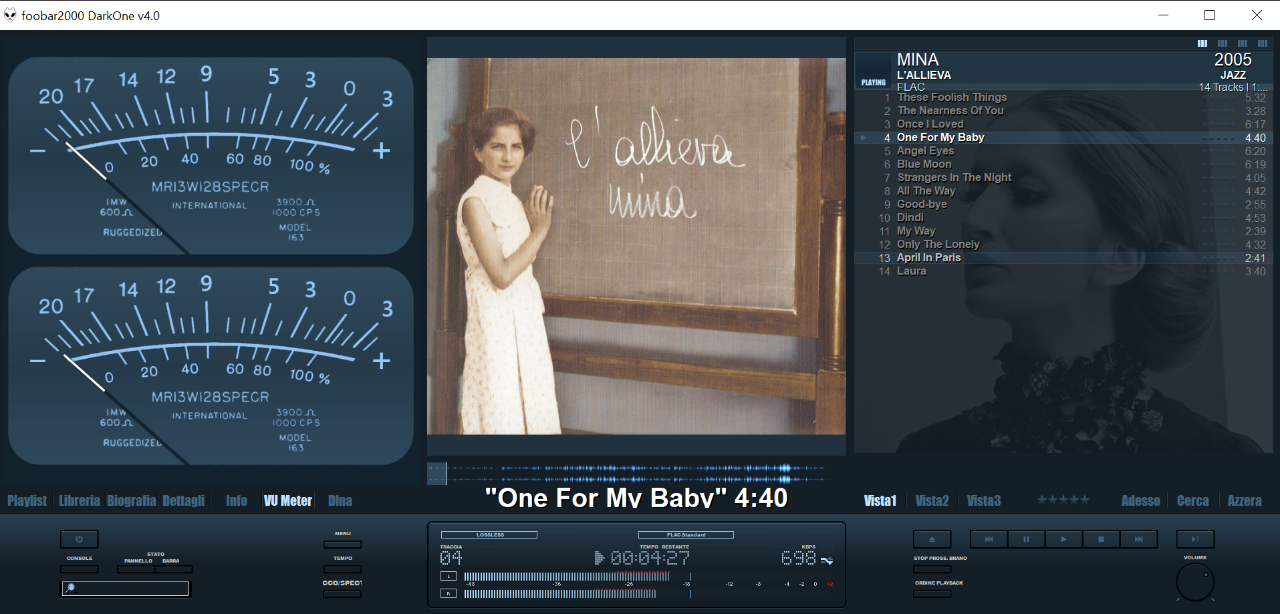The width and height of the screenshot is (1280, 614).
Task: Click the L'allieva album cover art
Action: pos(636,246)
